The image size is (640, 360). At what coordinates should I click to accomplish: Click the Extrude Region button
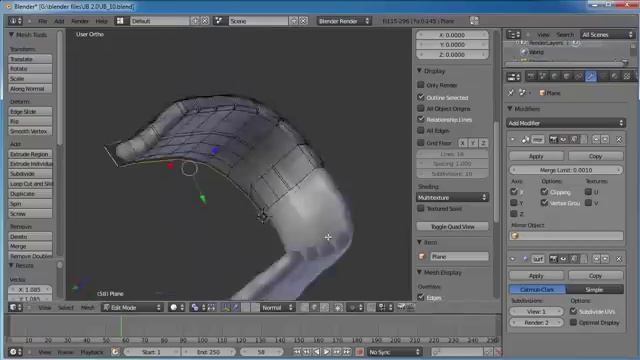31,154
